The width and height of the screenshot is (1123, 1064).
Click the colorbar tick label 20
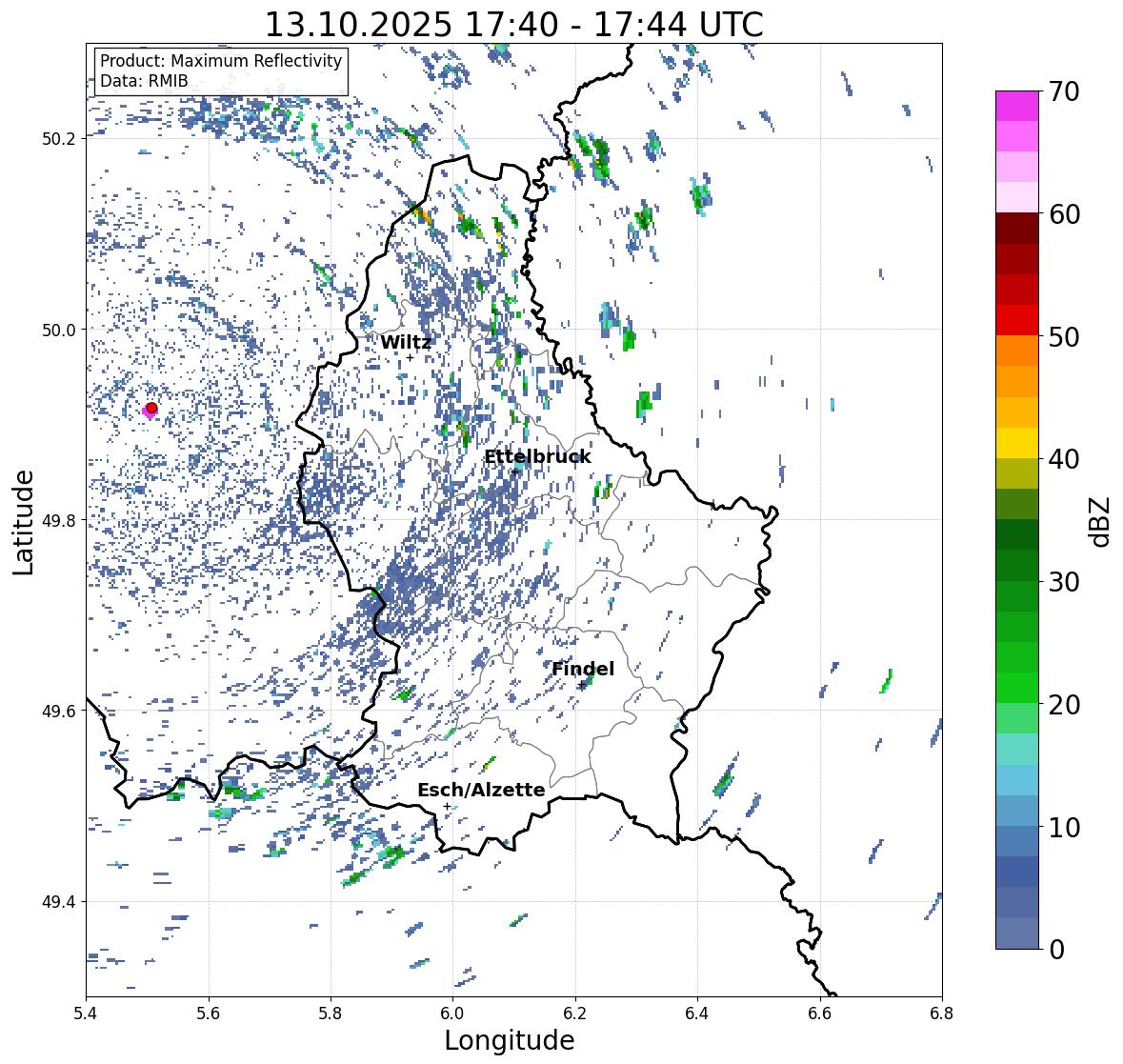pyautogui.click(x=1064, y=705)
